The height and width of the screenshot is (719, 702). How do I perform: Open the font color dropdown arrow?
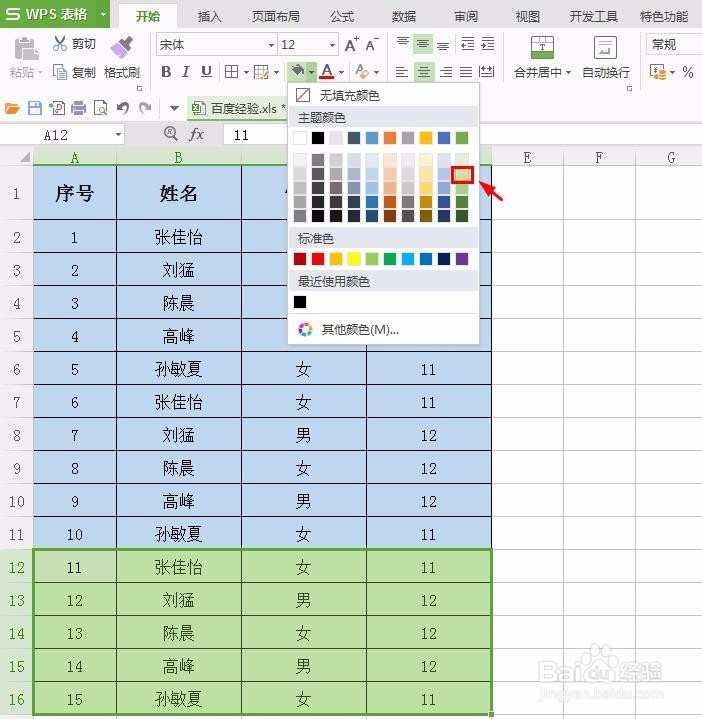pos(341,72)
